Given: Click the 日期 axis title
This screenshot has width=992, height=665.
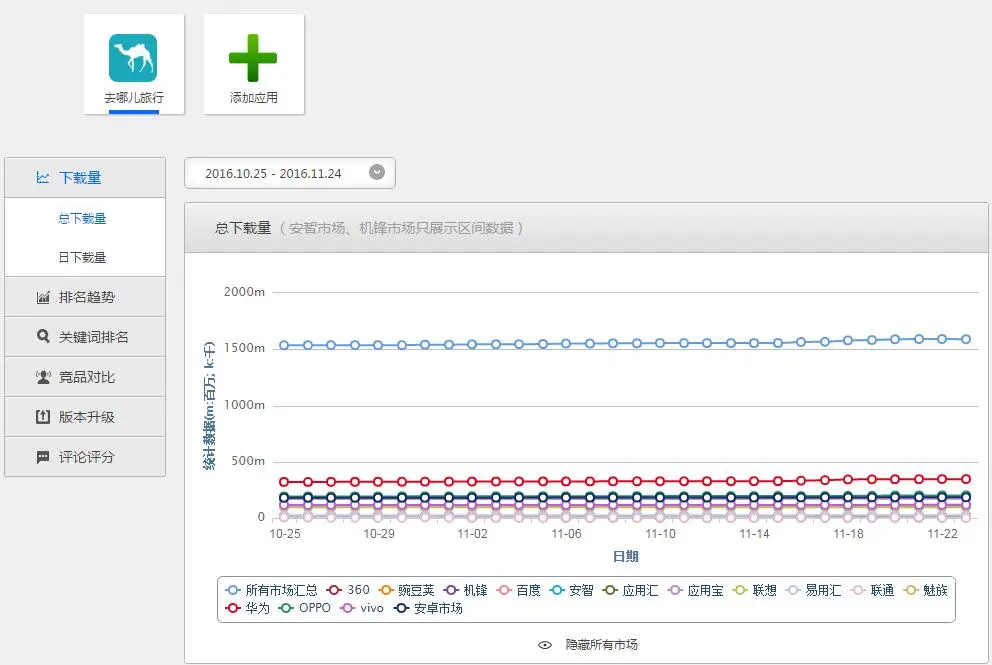Looking at the screenshot, I should pyautogui.click(x=626, y=557).
